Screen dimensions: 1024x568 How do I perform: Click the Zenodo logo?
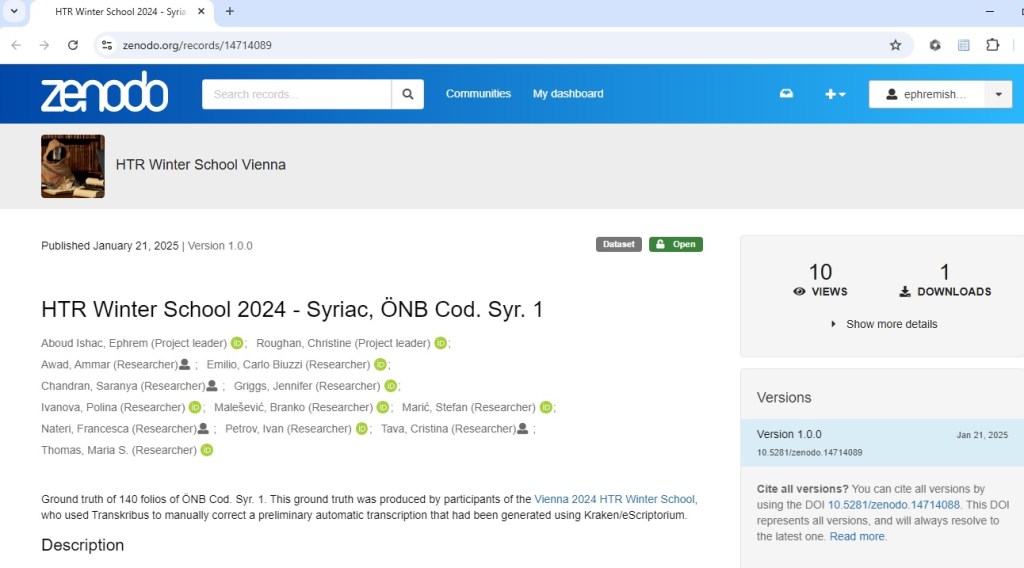click(104, 93)
